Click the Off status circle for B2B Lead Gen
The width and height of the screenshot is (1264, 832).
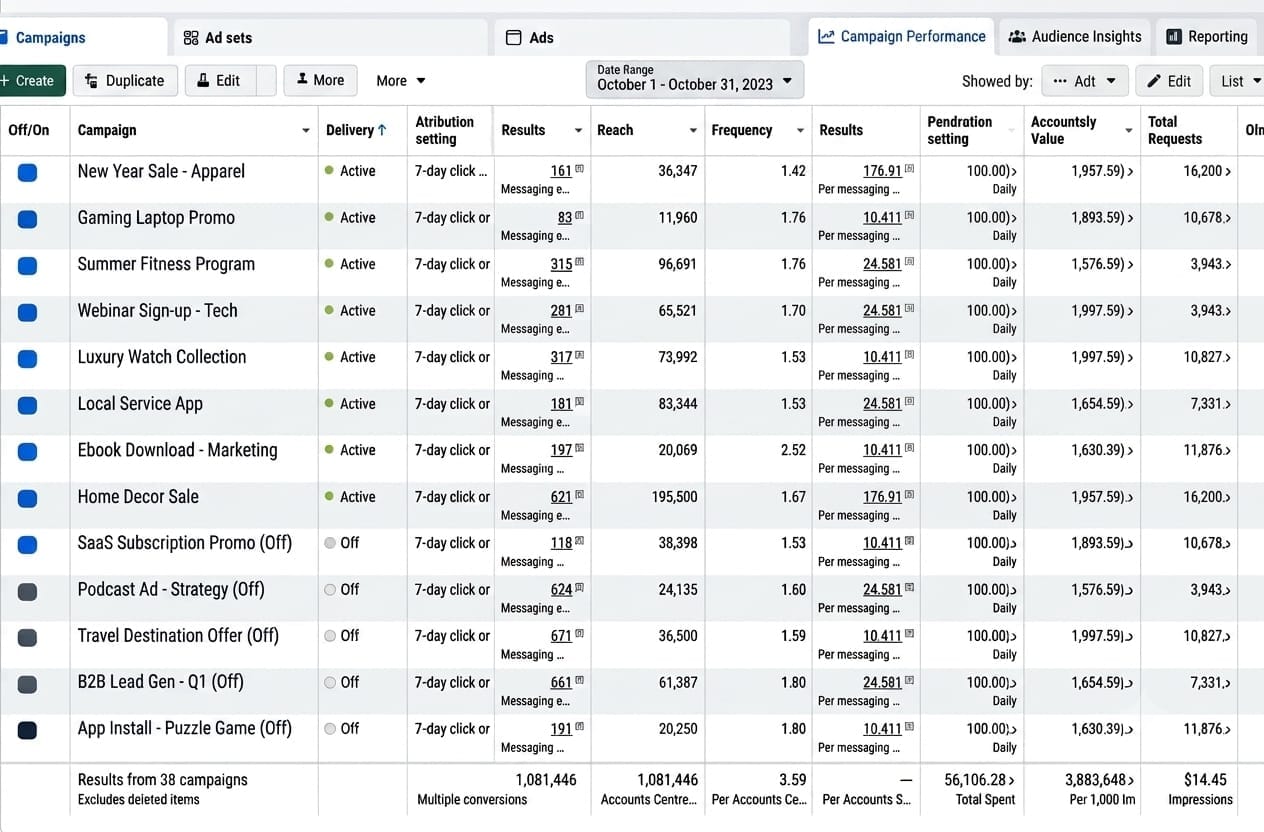point(330,683)
